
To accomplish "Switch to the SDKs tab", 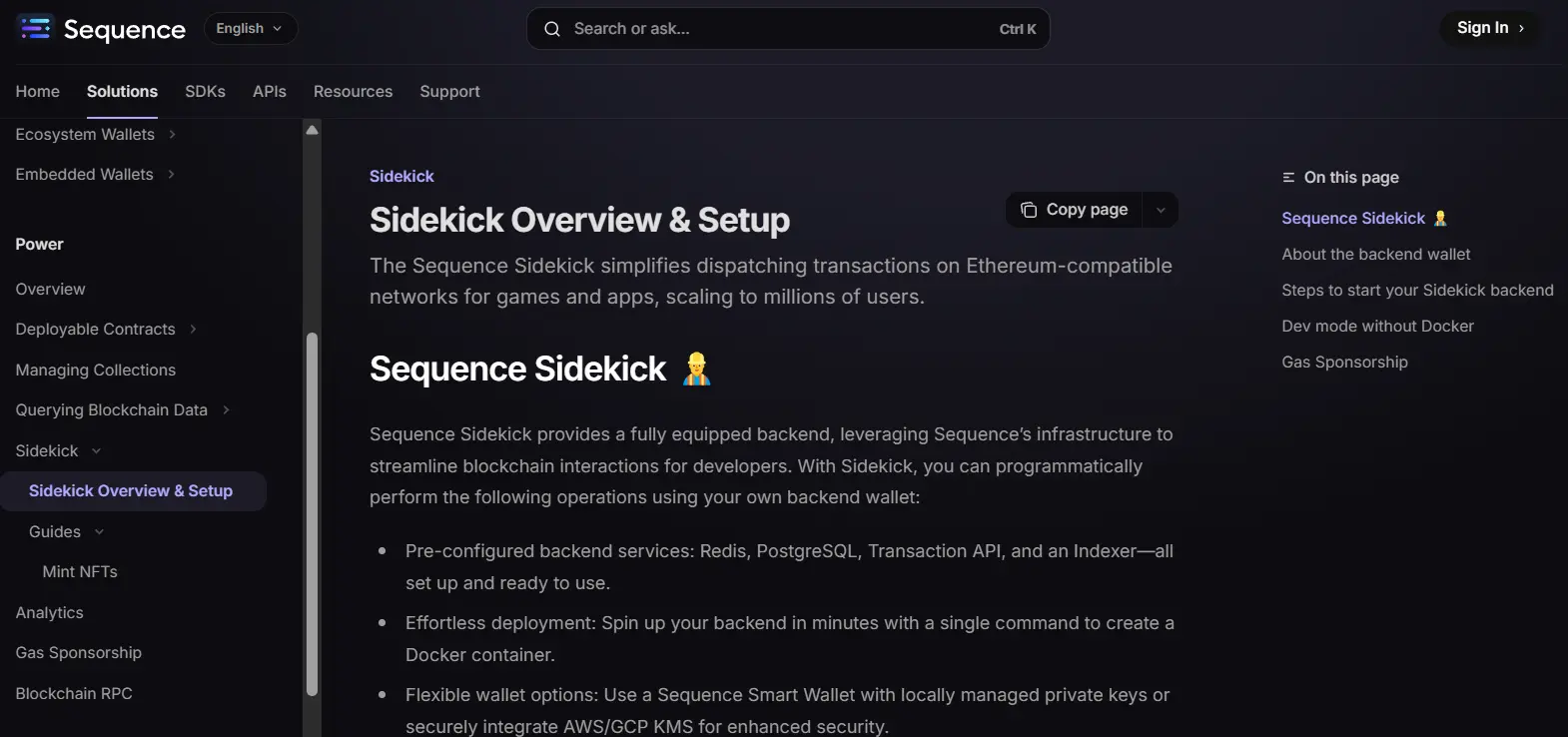I will pos(205,91).
